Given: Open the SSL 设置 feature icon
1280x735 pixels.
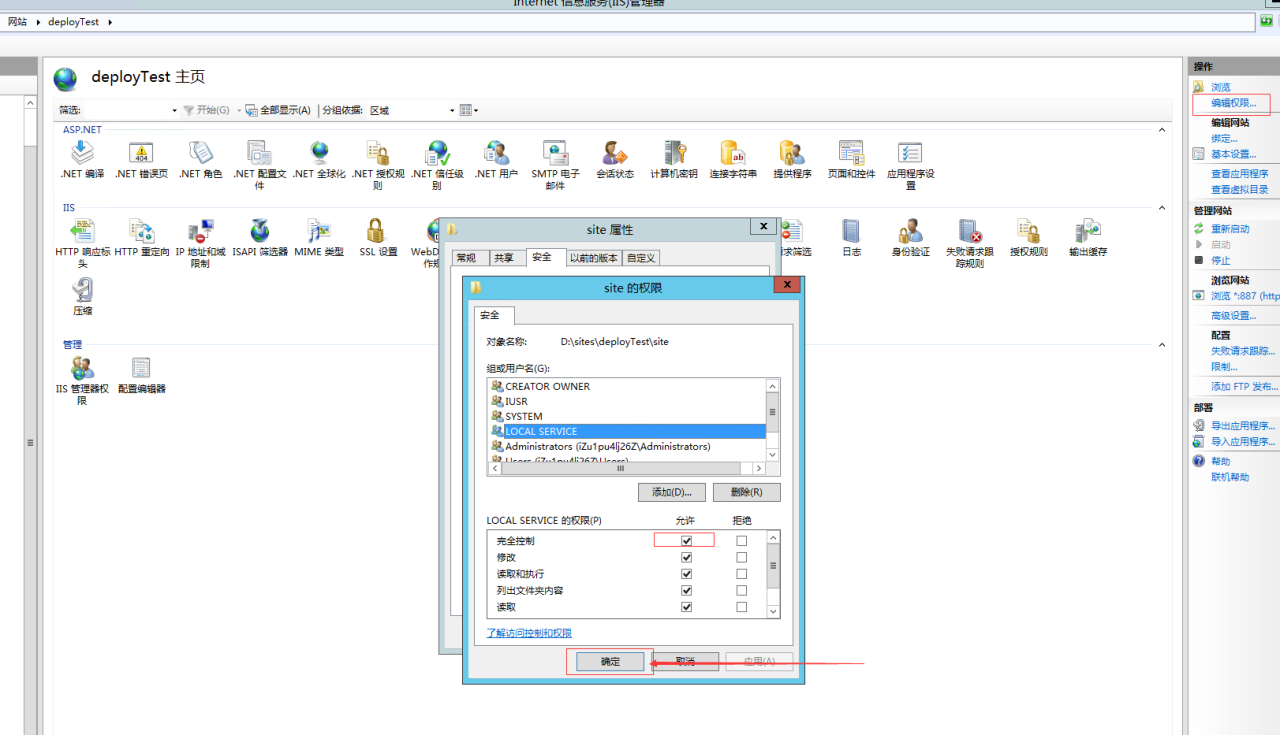Looking at the screenshot, I should coord(377,232).
